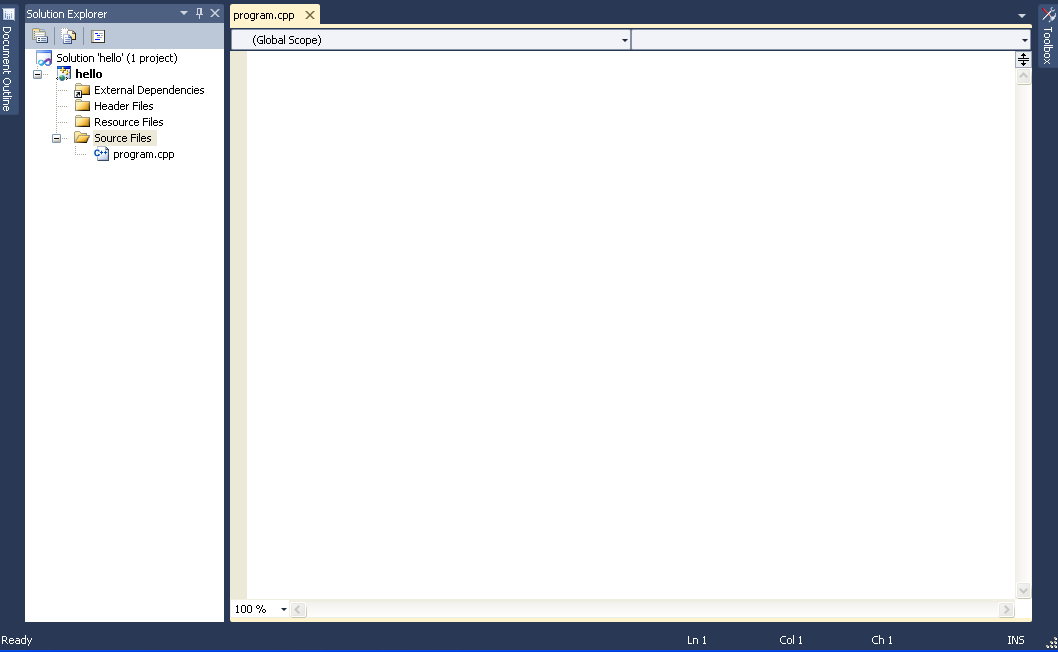Click the vertical scrollbar down arrow
This screenshot has width=1058, height=652.
click(x=1023, y=591)
